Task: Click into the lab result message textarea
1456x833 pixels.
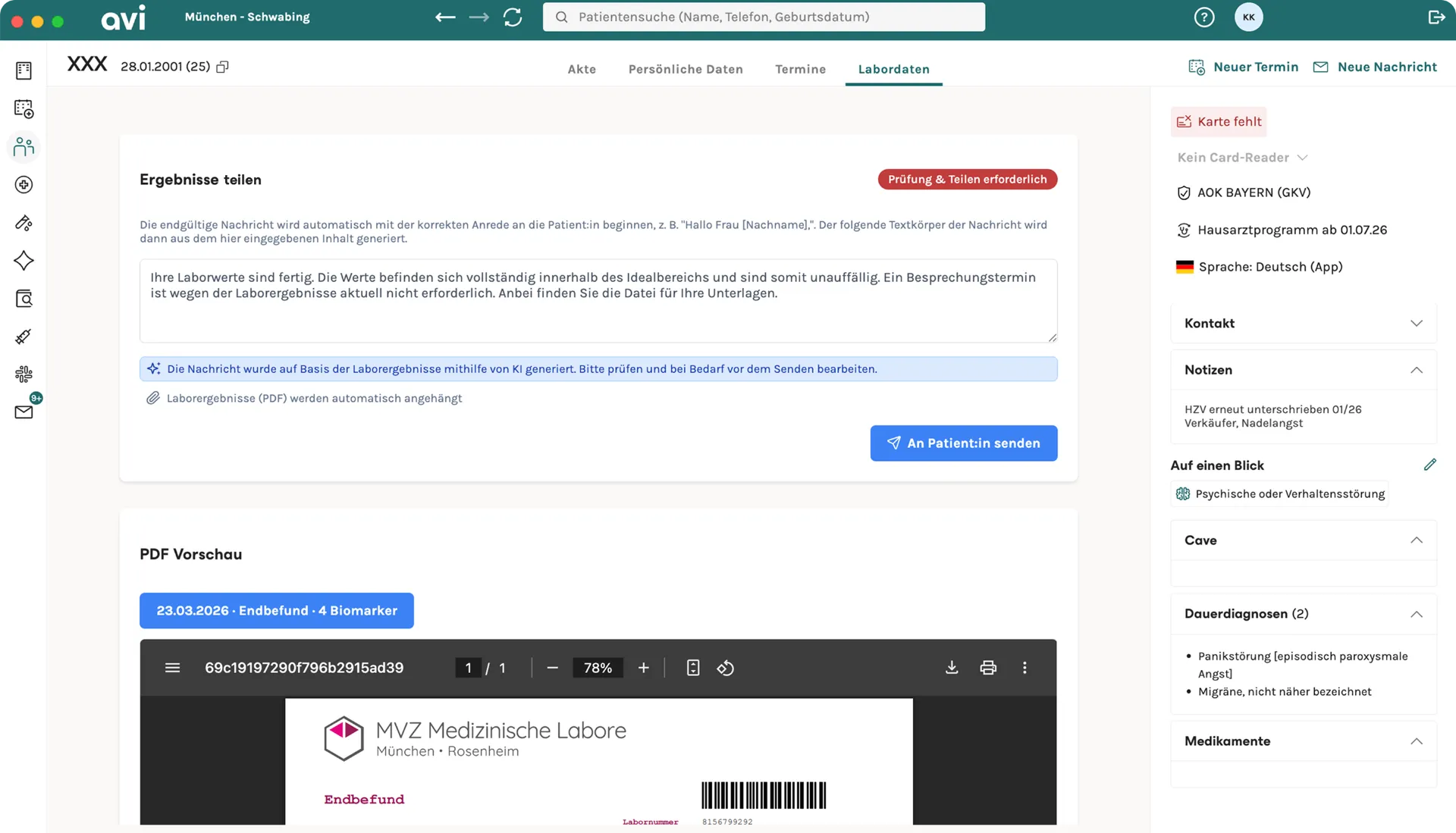Action: click(x=598, y=301)
